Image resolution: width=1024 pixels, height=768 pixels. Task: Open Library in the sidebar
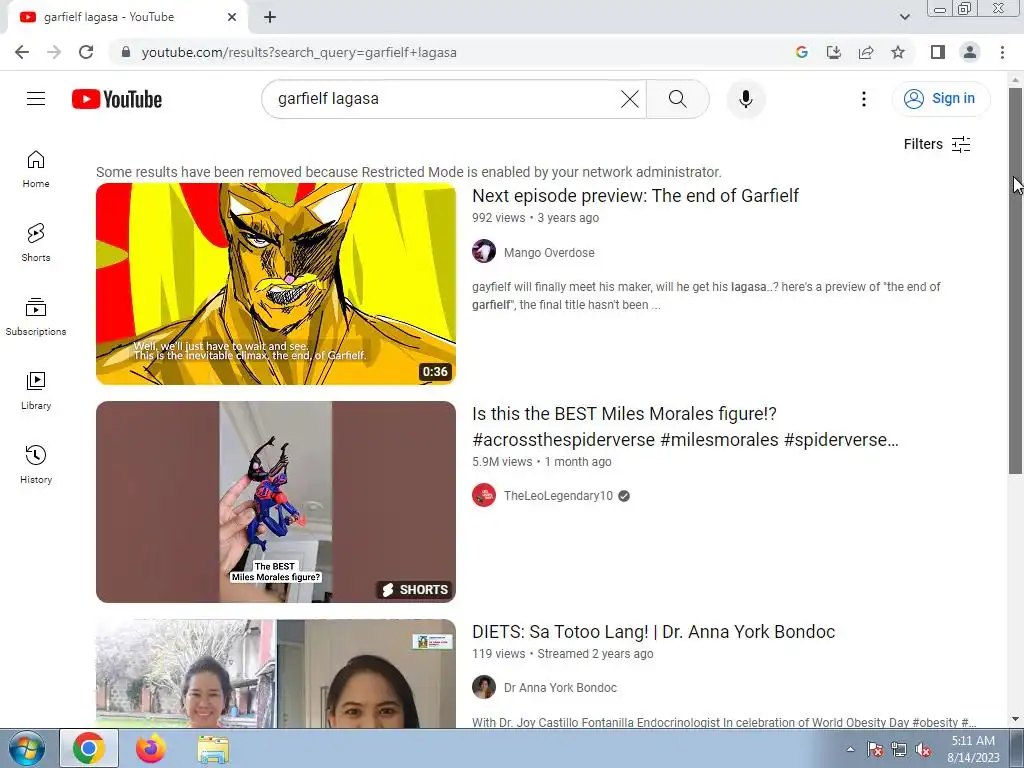(36, 391)
